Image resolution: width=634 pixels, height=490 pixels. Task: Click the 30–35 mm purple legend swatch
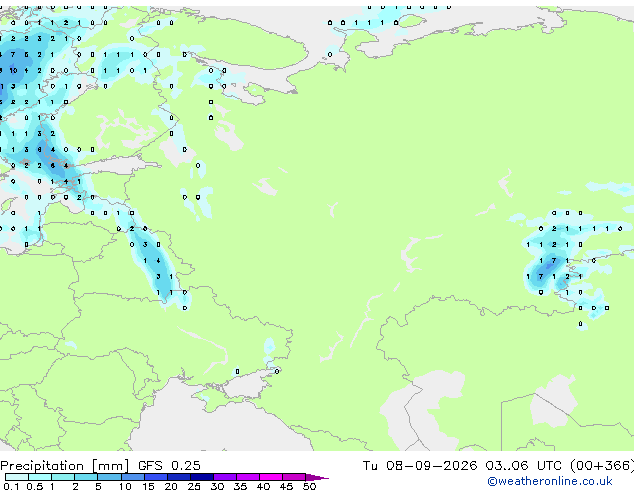click(224, 477)
